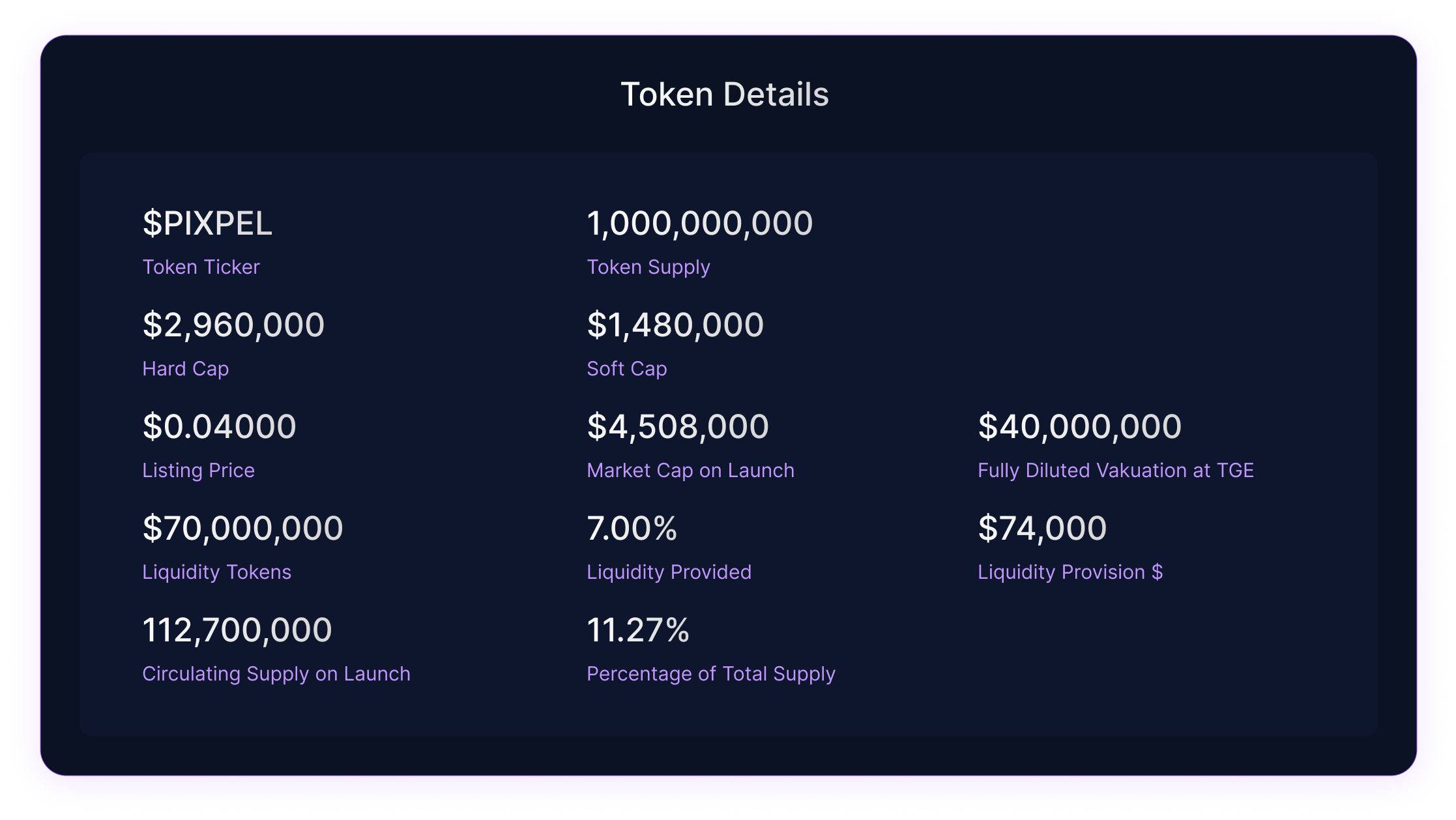Screen dimensions: 1456x820
Task: Select the $PIXPEL ticker value
Action: [x=207, y=224]
